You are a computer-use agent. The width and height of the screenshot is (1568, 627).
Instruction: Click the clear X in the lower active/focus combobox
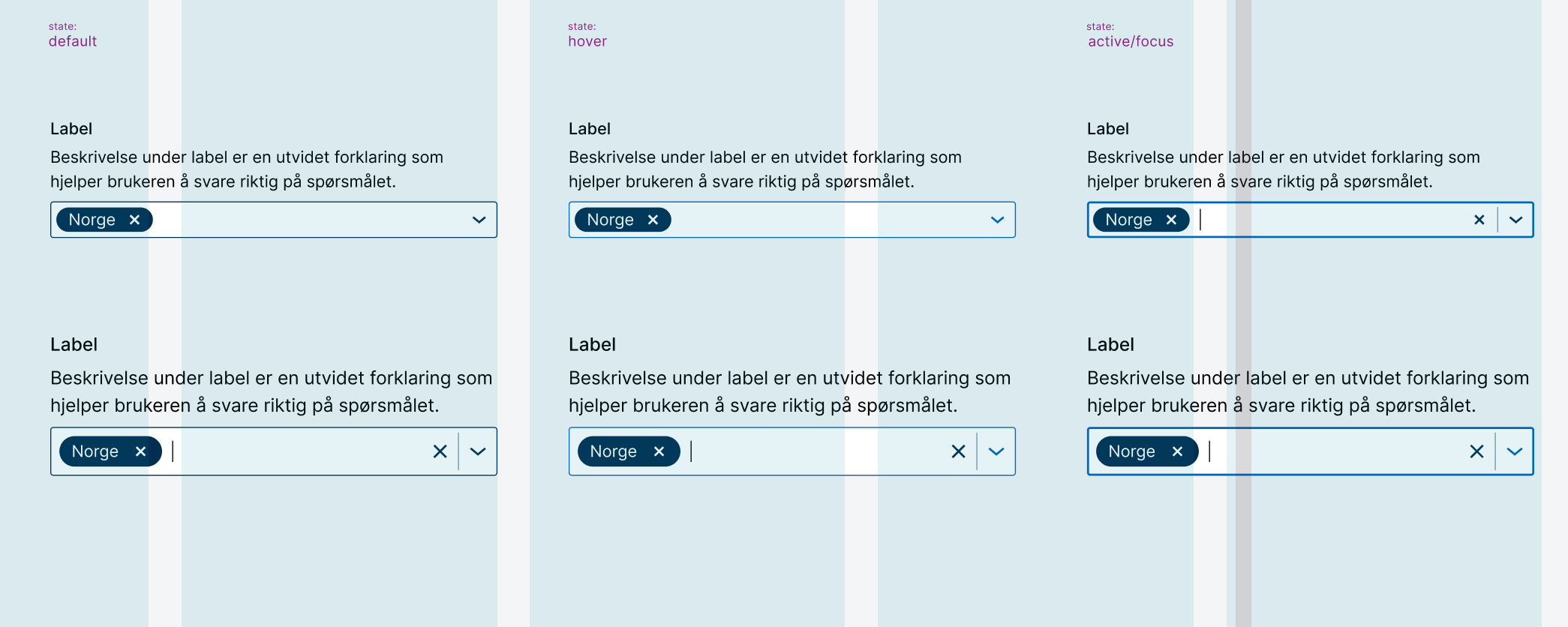[x=1476, y=451]
